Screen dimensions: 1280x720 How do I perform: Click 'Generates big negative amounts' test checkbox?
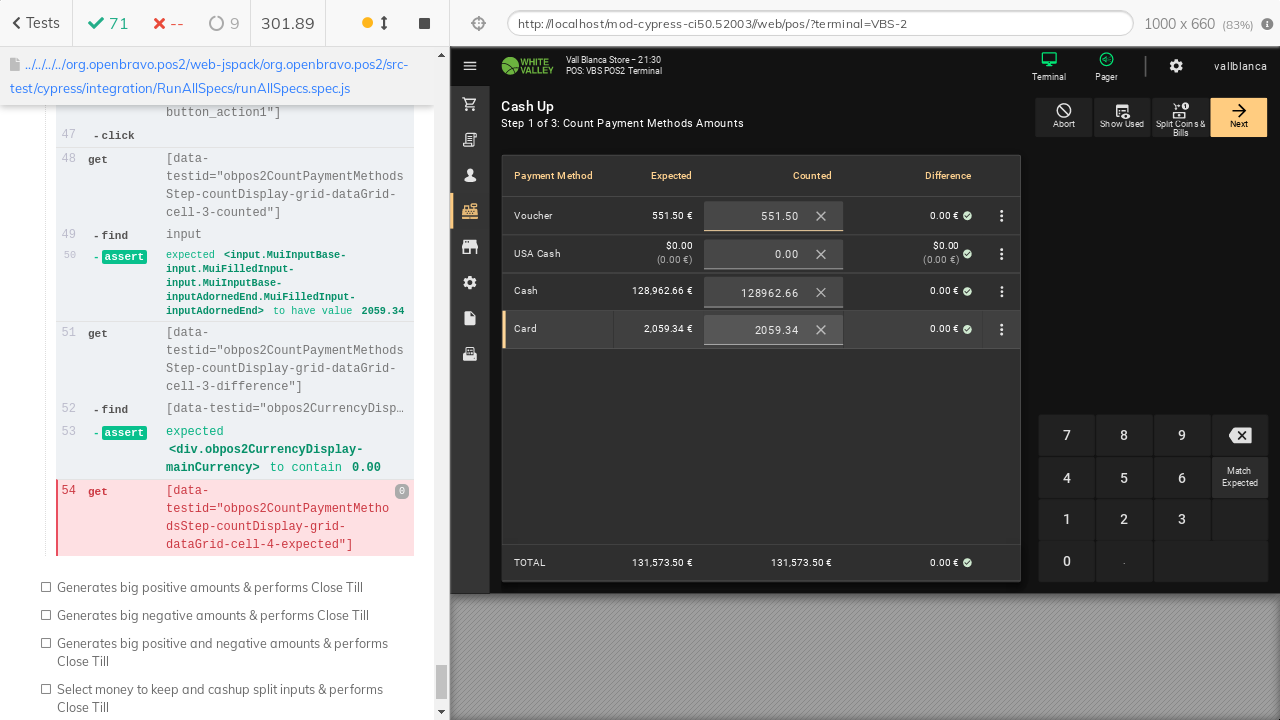pyautogui.click(x=46, y=616)
